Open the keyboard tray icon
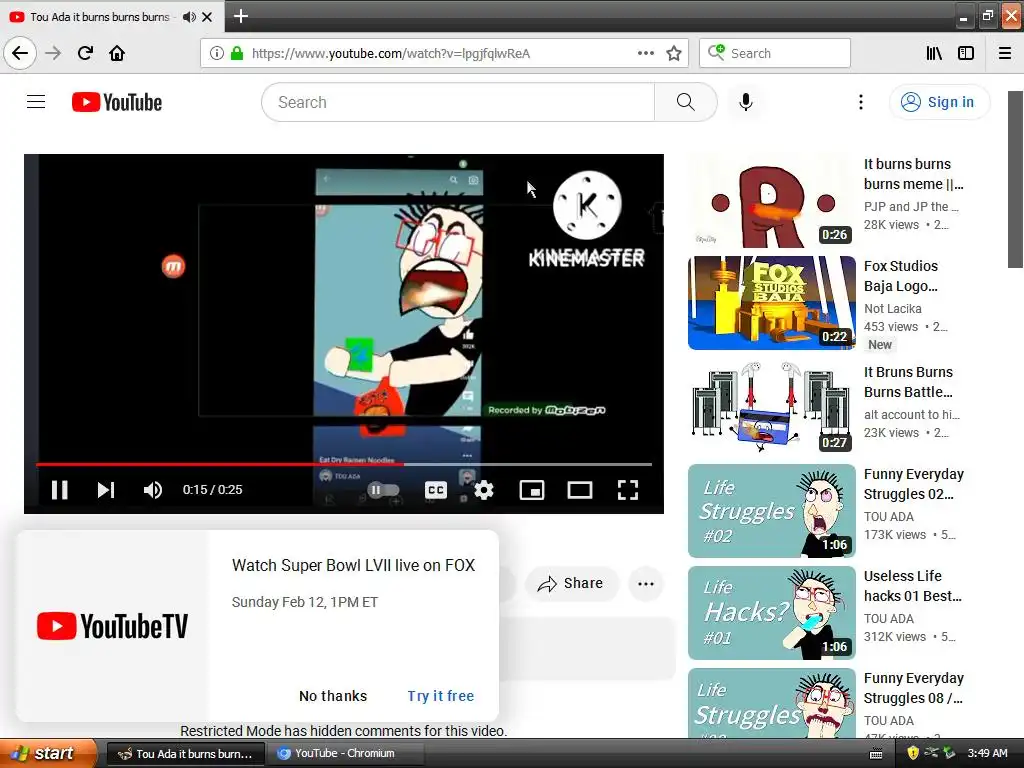Screen dimensions: 1024x768 [876, 754]
